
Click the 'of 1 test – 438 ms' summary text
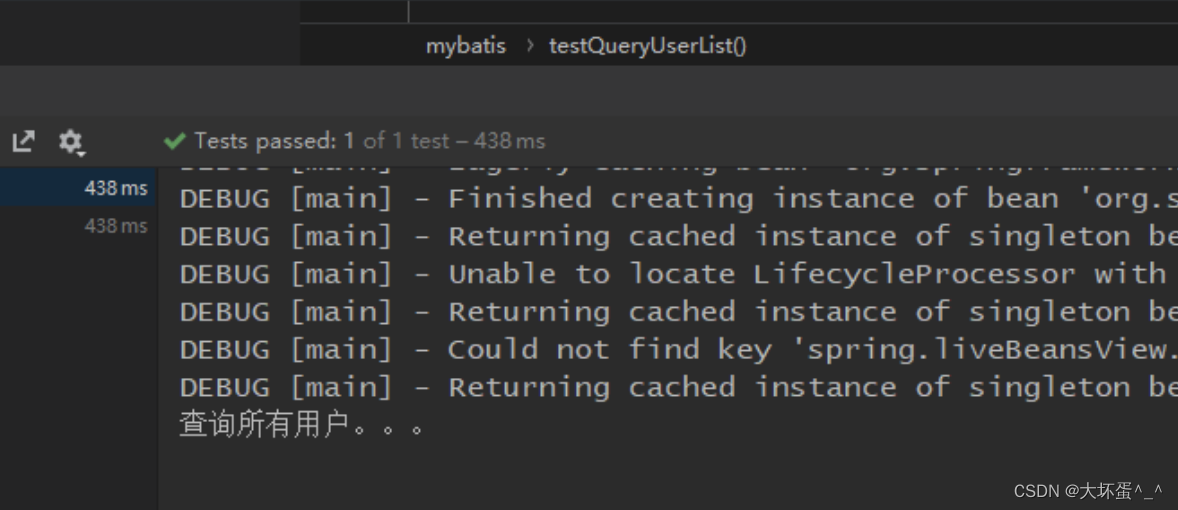point(454,141)
